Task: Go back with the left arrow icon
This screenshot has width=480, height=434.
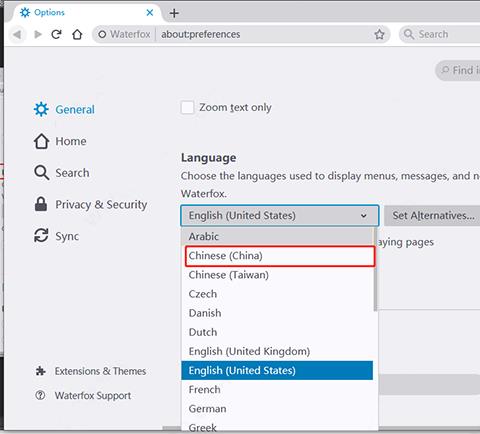Action: [x=17, y=34]
